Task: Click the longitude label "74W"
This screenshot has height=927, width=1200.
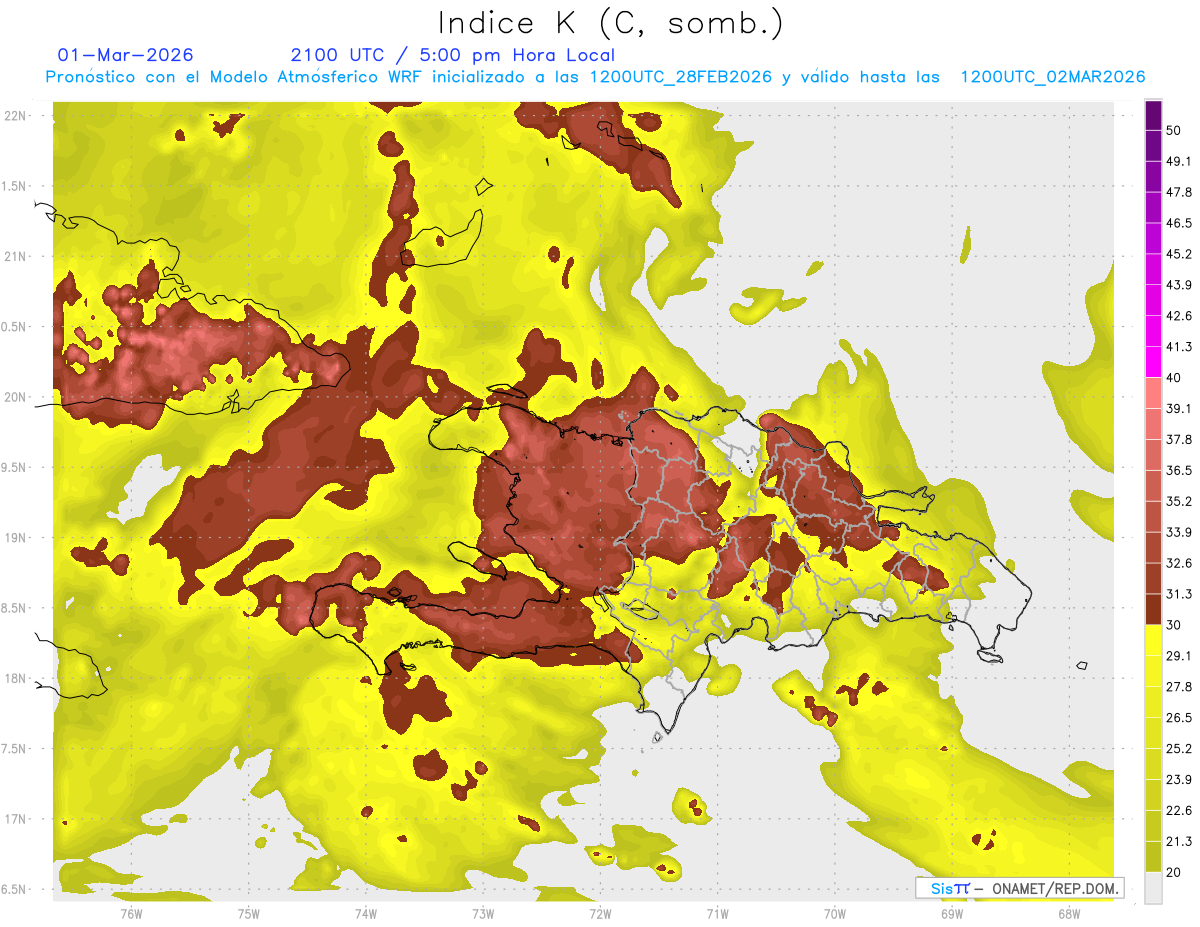Action: (366, 913)
